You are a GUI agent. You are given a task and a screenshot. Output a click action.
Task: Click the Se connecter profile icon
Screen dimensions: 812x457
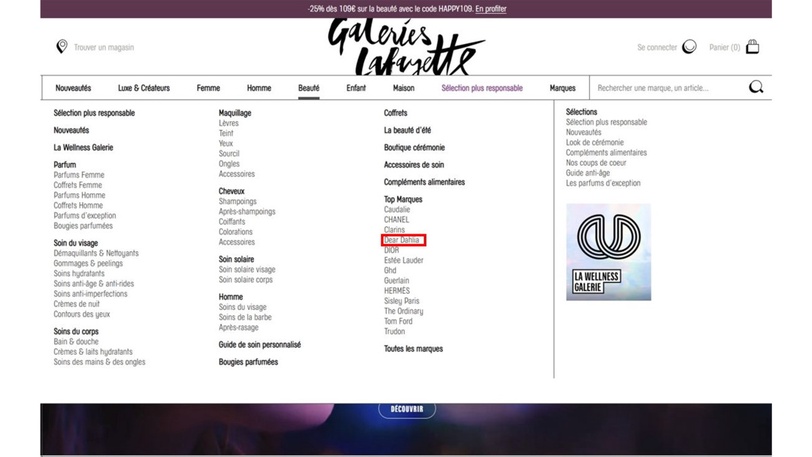689,47
